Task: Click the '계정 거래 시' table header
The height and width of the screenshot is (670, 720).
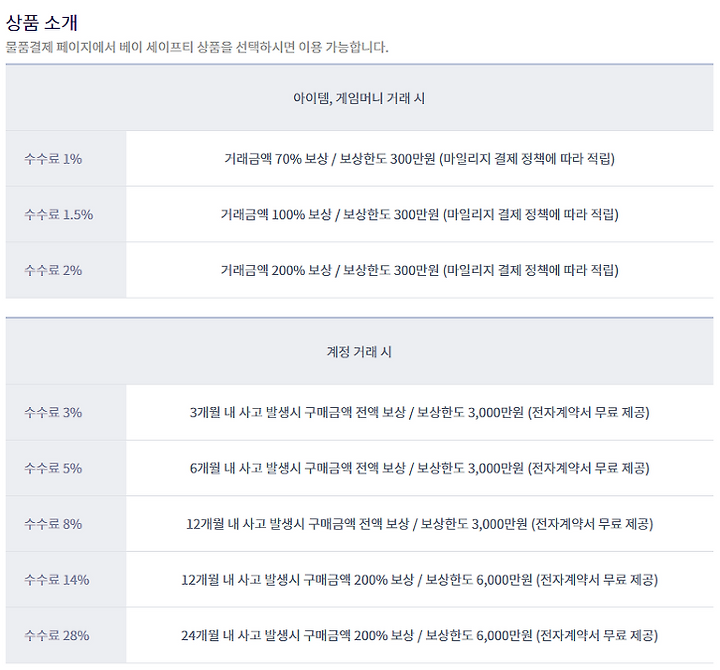Action: (360, 352)
